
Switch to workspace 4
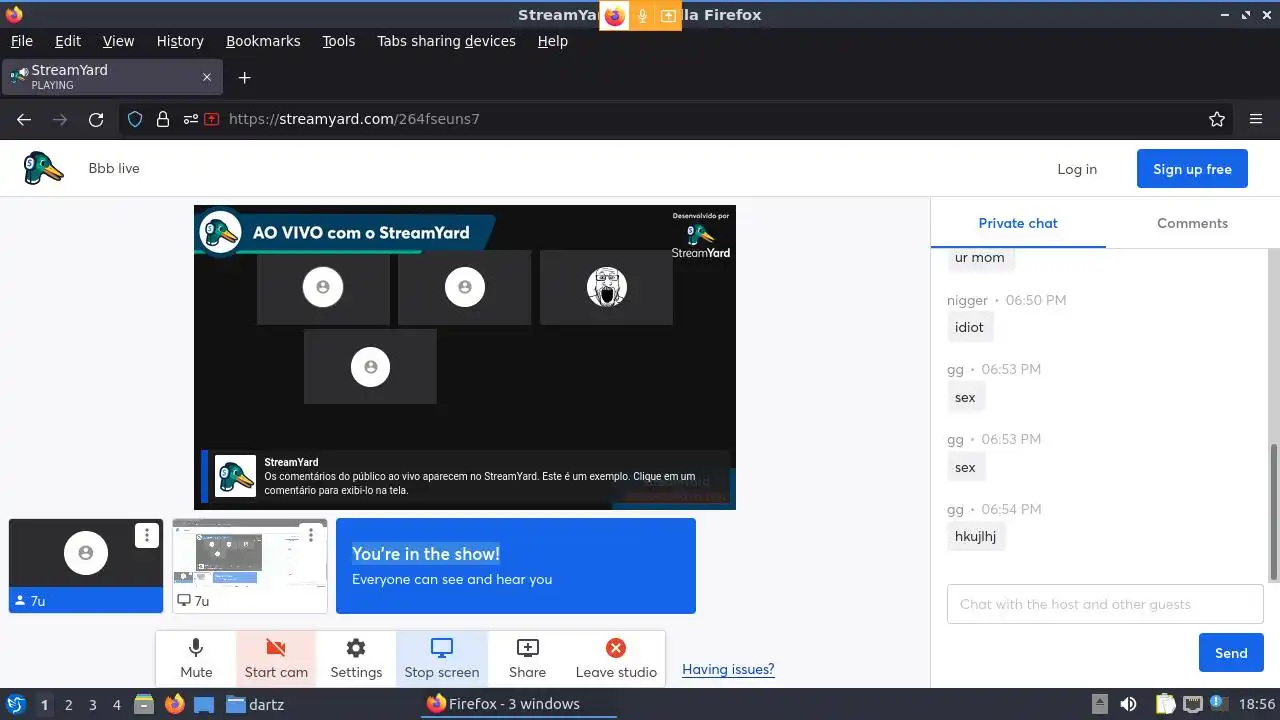pos(116,704)
